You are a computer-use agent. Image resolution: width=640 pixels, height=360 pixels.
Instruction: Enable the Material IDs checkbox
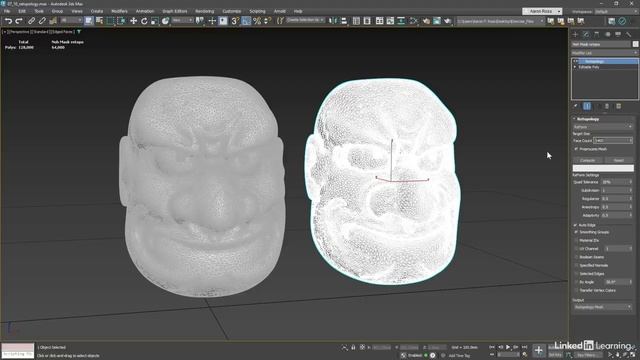point(577,241)
